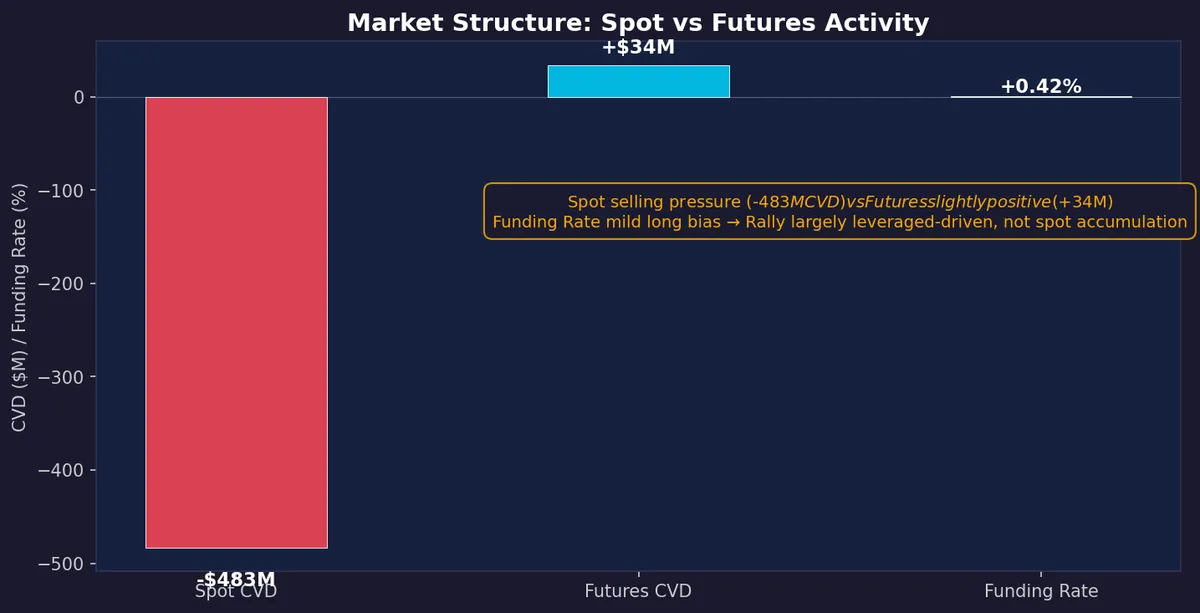Click the orange annotation text box
Viewport: 1200px width, 613px height.
pyautogui.click(x=840, y=211)
